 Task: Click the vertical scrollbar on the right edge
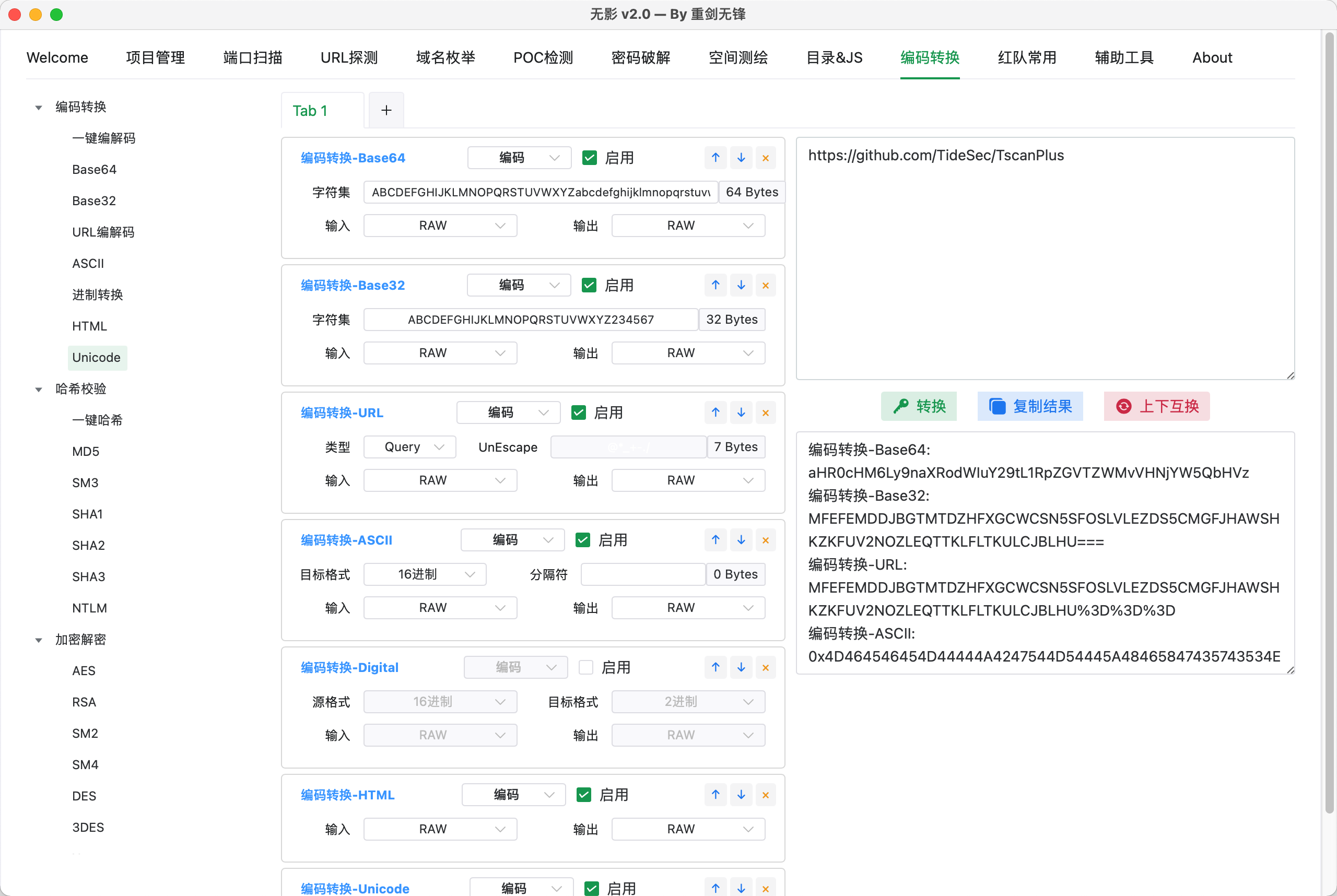[x=1329, y=423]
